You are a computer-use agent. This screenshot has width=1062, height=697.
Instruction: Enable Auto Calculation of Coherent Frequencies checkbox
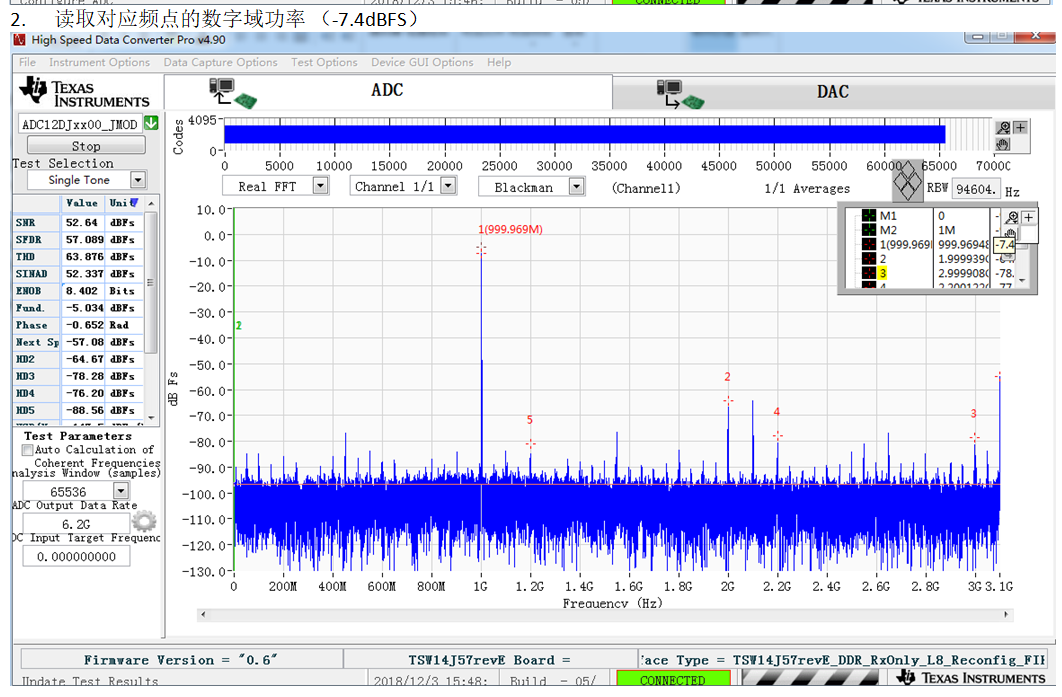pos(28,450)
